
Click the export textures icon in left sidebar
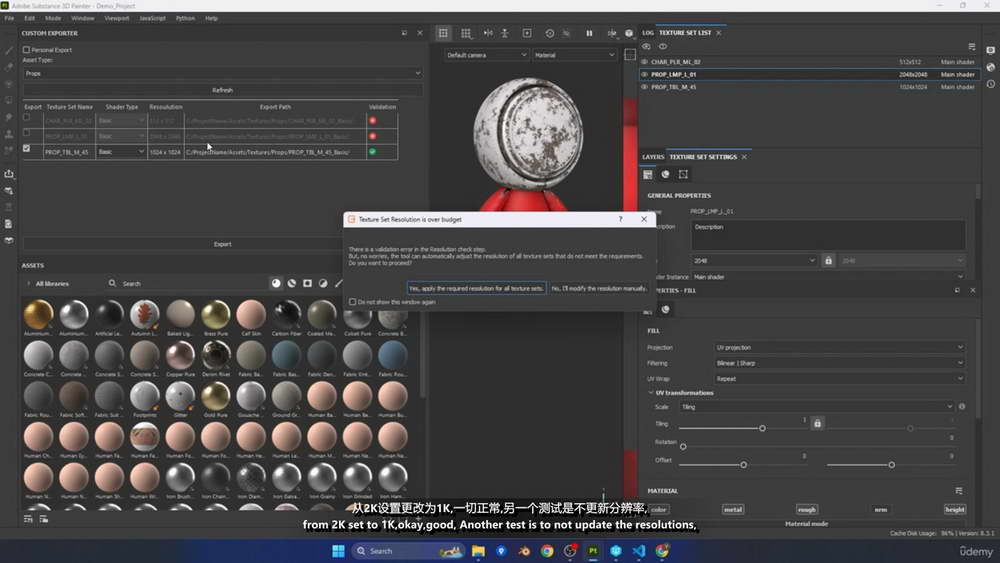point(9,173)
